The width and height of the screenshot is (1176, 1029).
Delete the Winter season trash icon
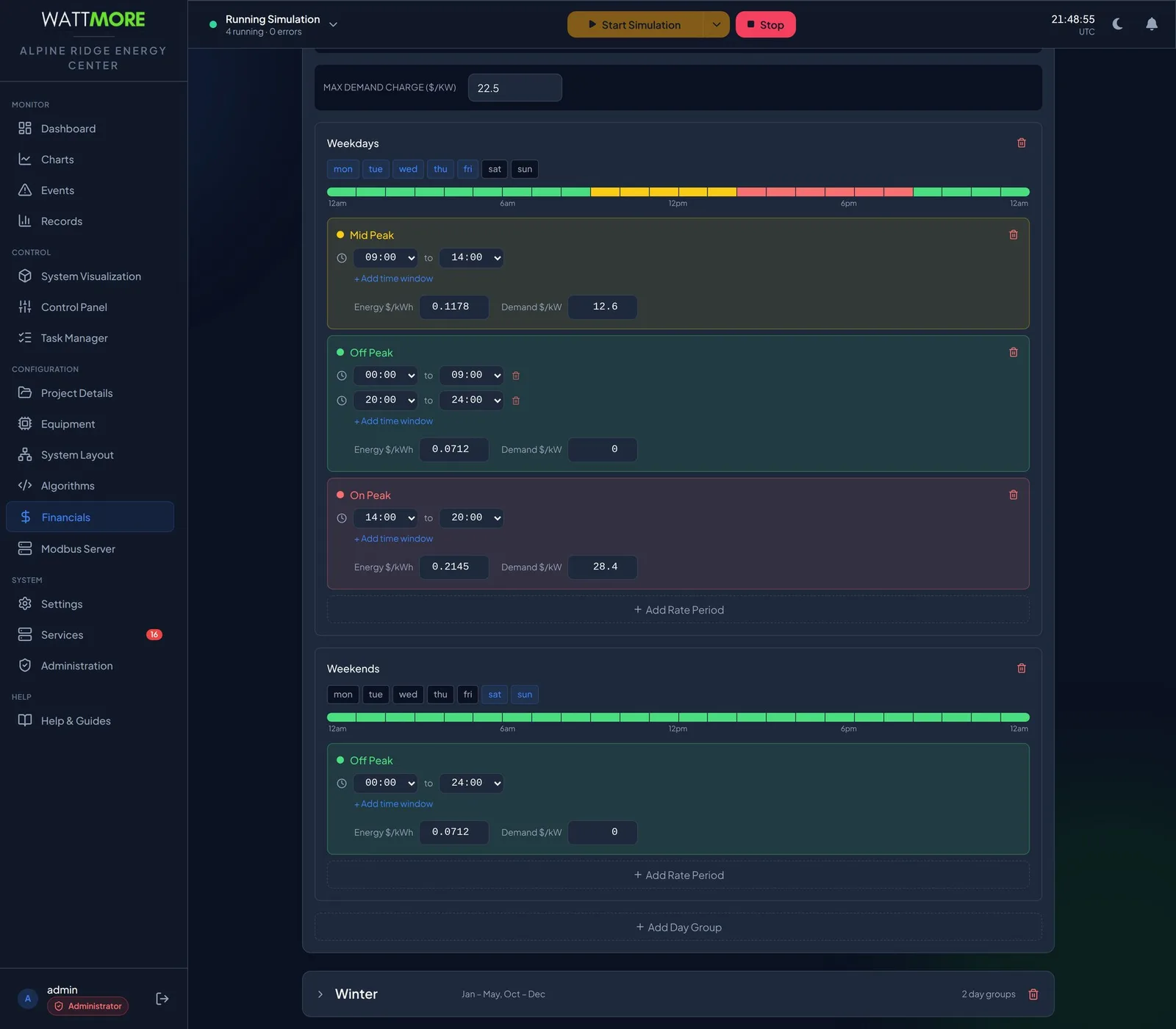pyautogui.click(x=1033, y=994)
